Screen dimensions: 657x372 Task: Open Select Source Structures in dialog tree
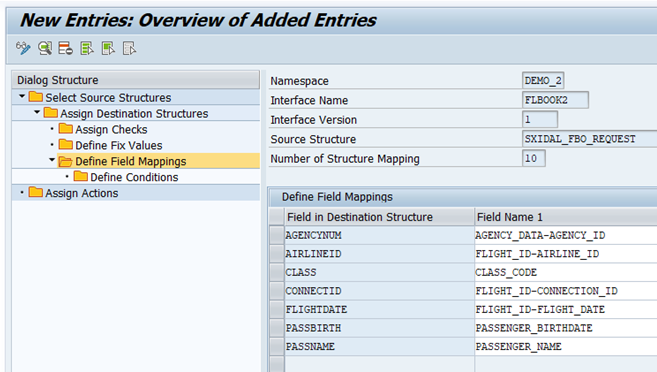coord(108,98)
